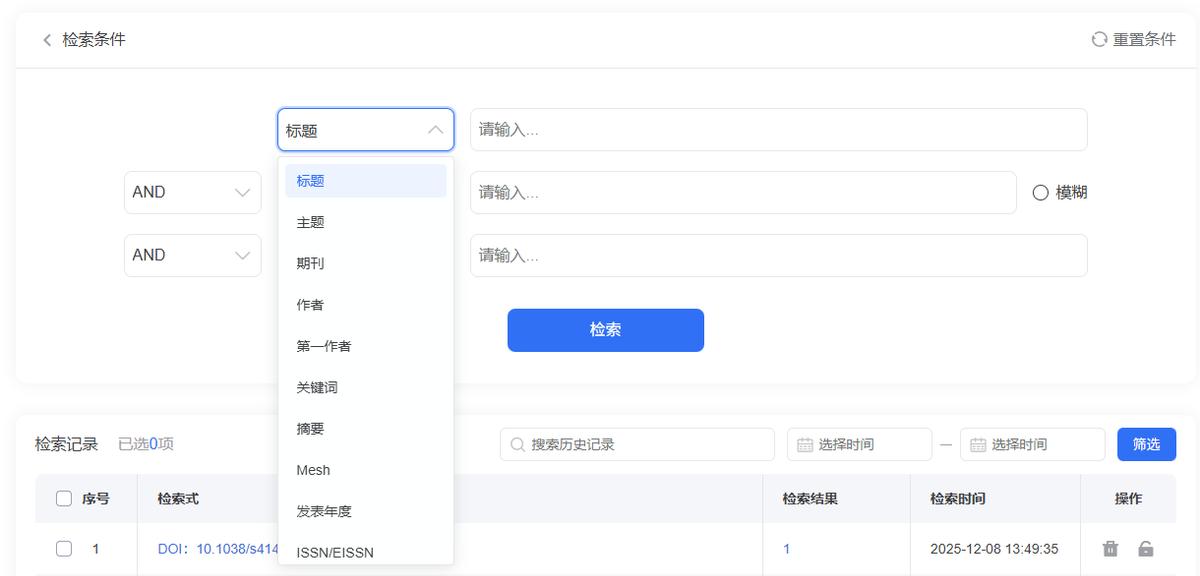
Task: Open the first AND logic dropdown
Action: tap(192, 192)
